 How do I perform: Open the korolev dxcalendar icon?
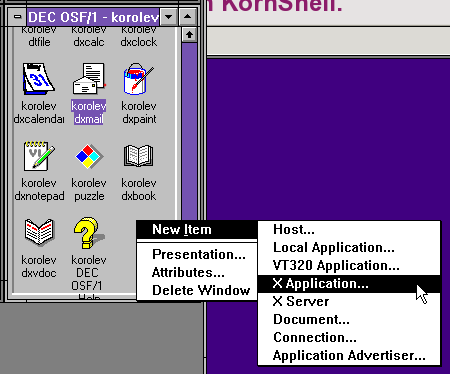tap(39, 79)
